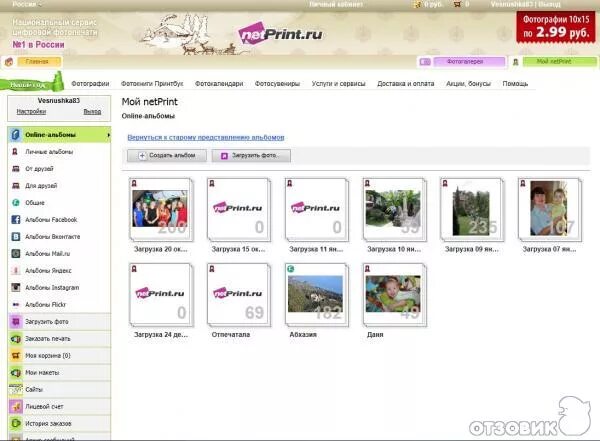The width and height of the screenshot is (600, 441).
Task: Open the Загрузка 15 ок... album thumbnail
Action: click(x=238, y=210)
